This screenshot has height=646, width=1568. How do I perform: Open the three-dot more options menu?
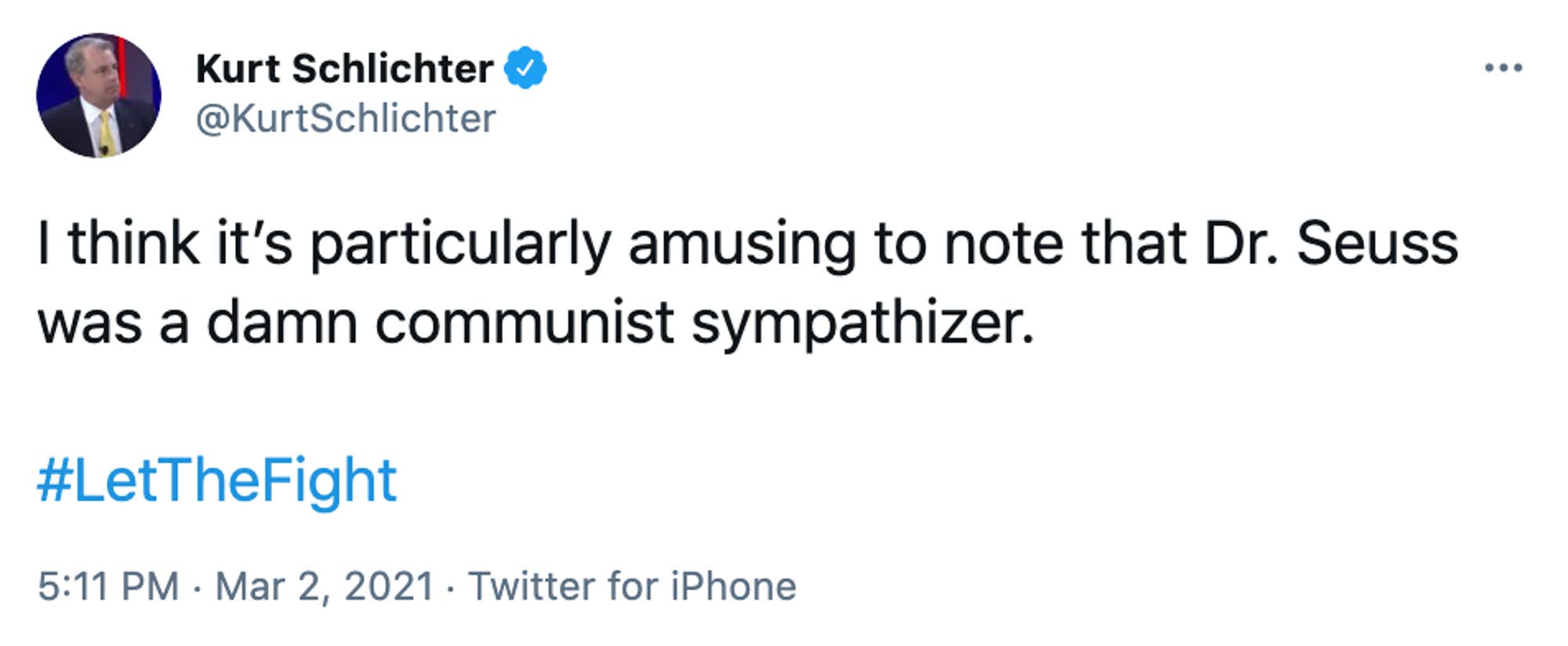1503,68
